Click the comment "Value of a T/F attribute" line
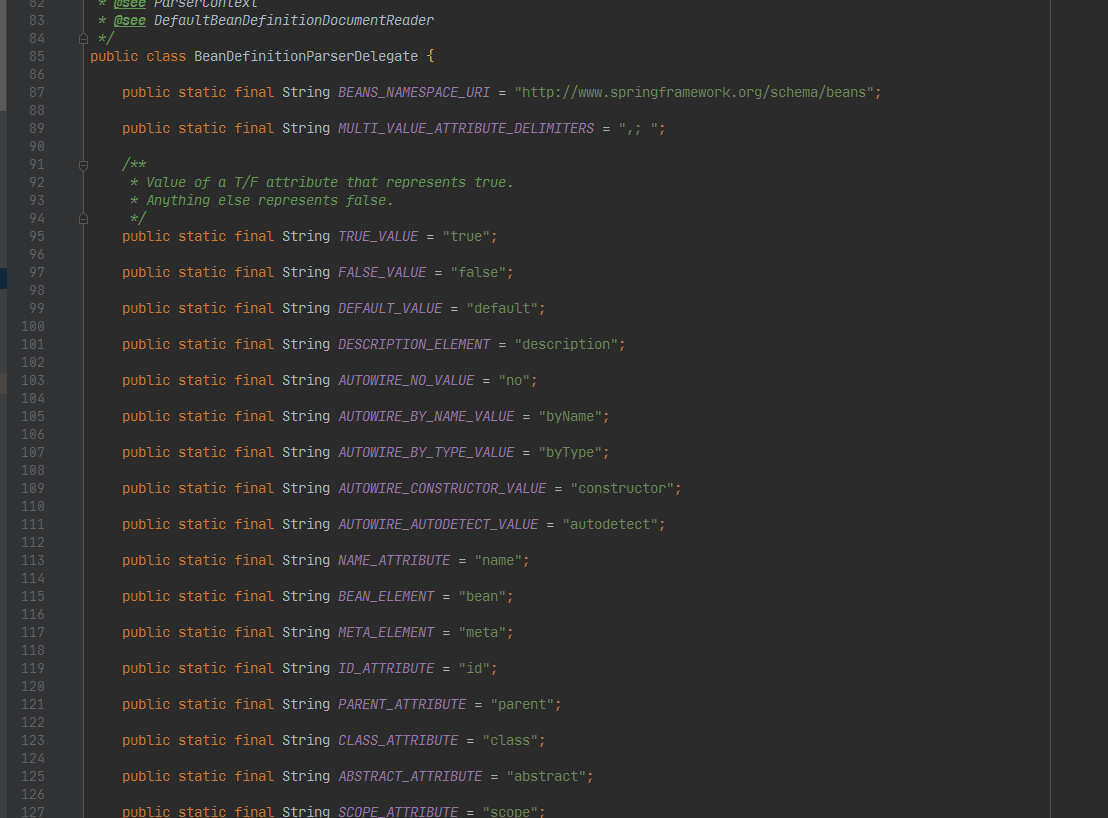The width and height of the screenshot is (1108, 818). point(329,183)
